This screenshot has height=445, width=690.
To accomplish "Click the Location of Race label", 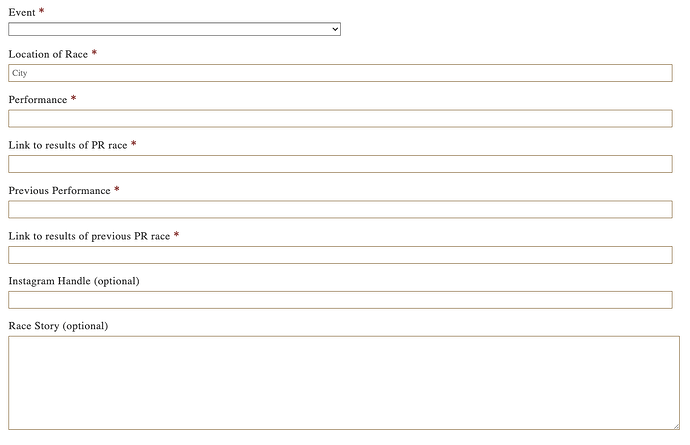I will 48,54.
